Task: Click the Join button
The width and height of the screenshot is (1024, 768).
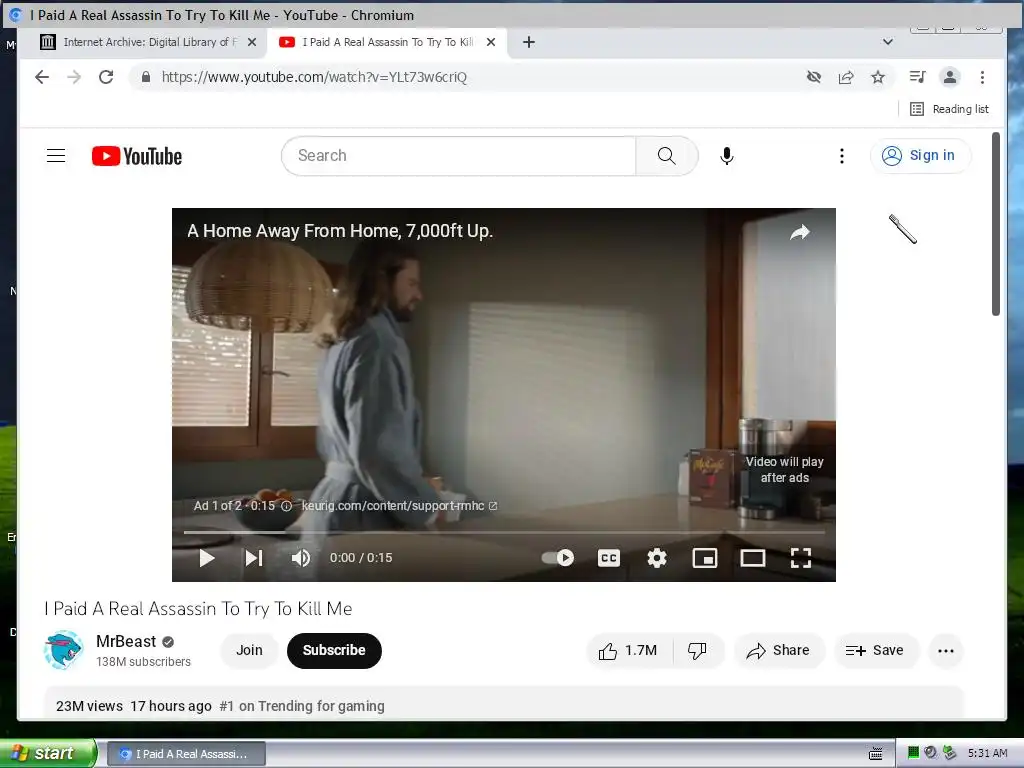Action: [249, 650]
